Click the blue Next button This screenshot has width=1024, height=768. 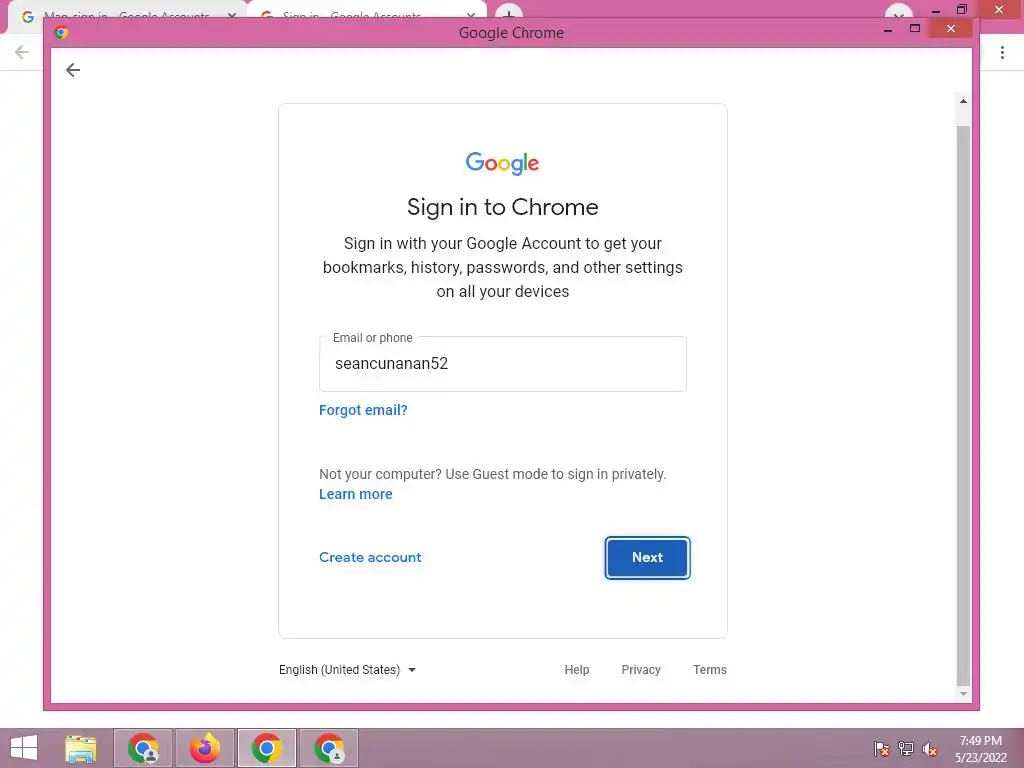[x=647, y=558]
